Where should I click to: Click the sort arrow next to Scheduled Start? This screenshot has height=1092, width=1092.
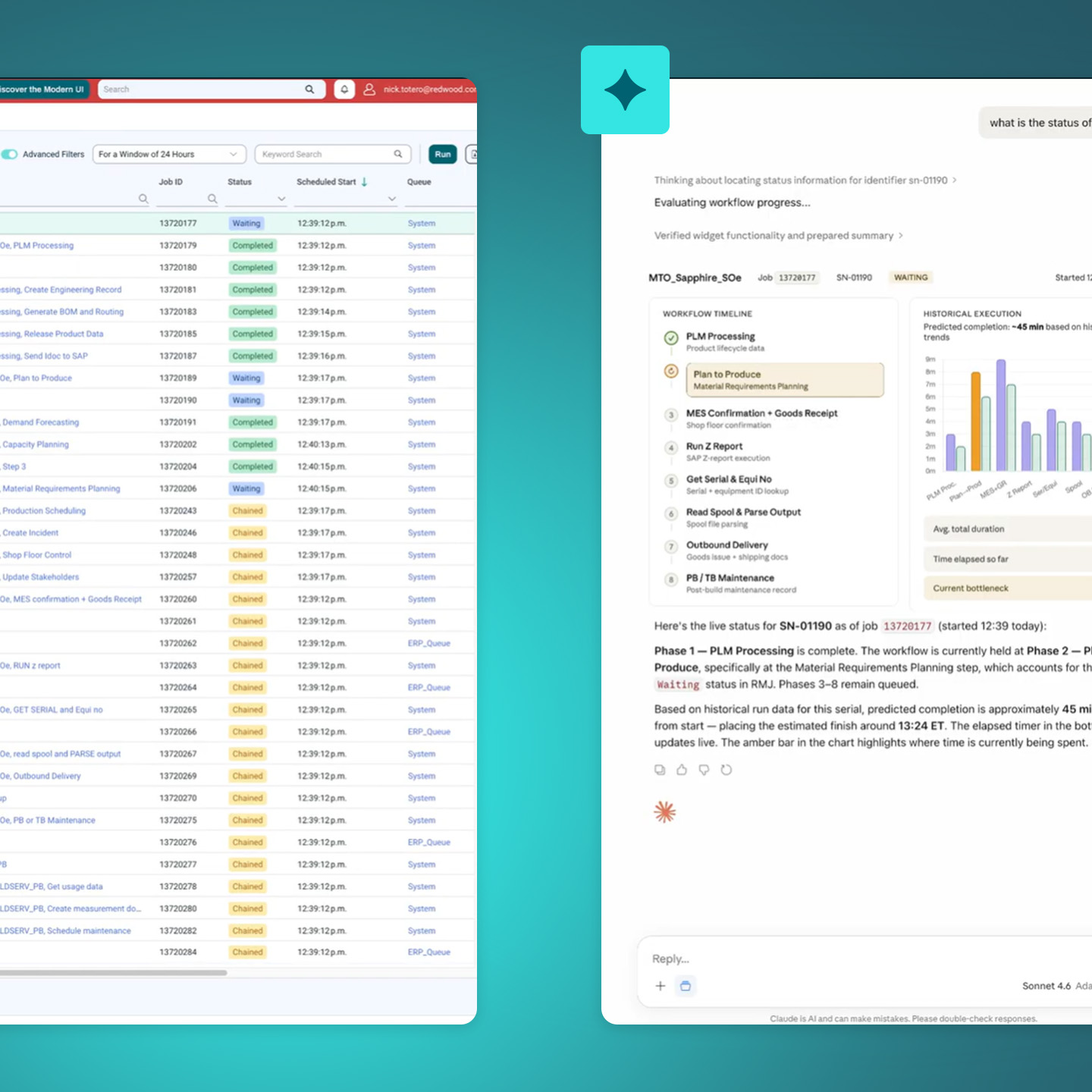365,182
